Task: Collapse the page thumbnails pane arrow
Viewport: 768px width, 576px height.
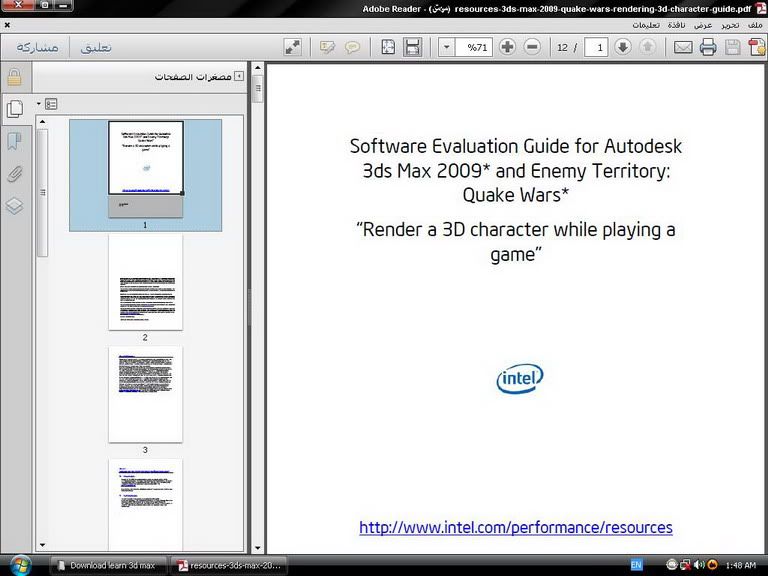Action: 239,76
